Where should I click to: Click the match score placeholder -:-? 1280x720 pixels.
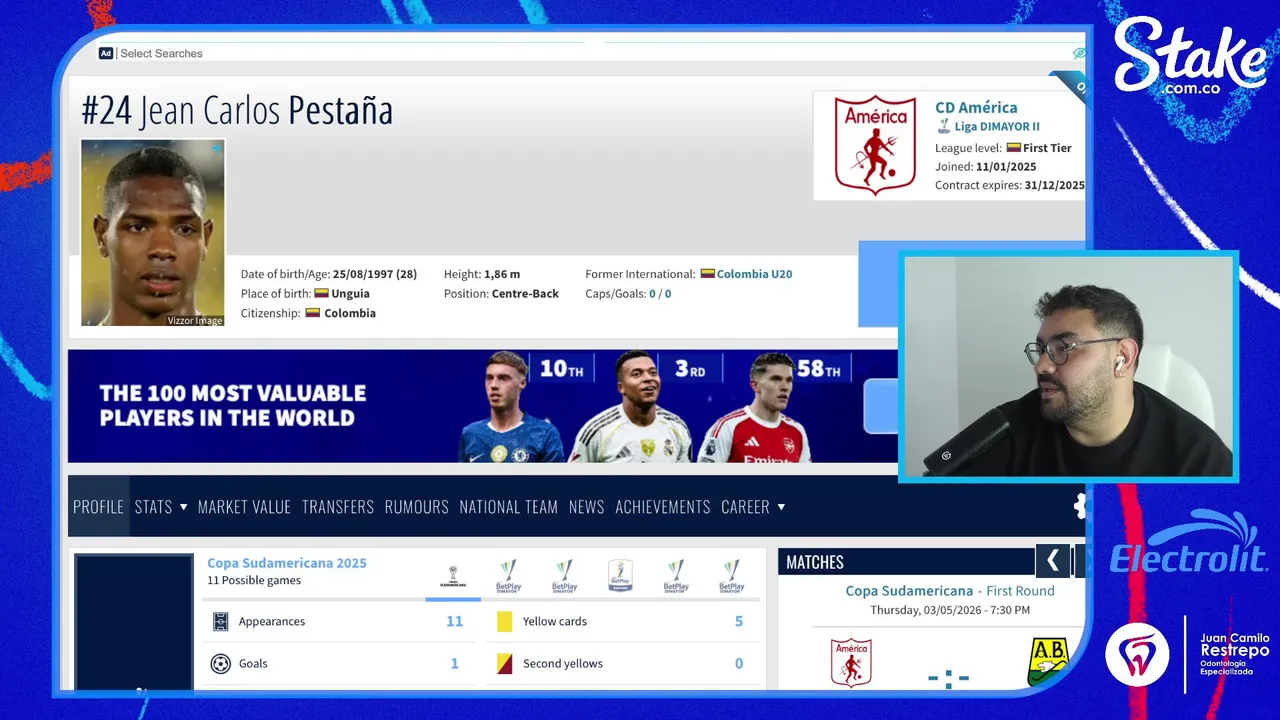coord(948,679)
